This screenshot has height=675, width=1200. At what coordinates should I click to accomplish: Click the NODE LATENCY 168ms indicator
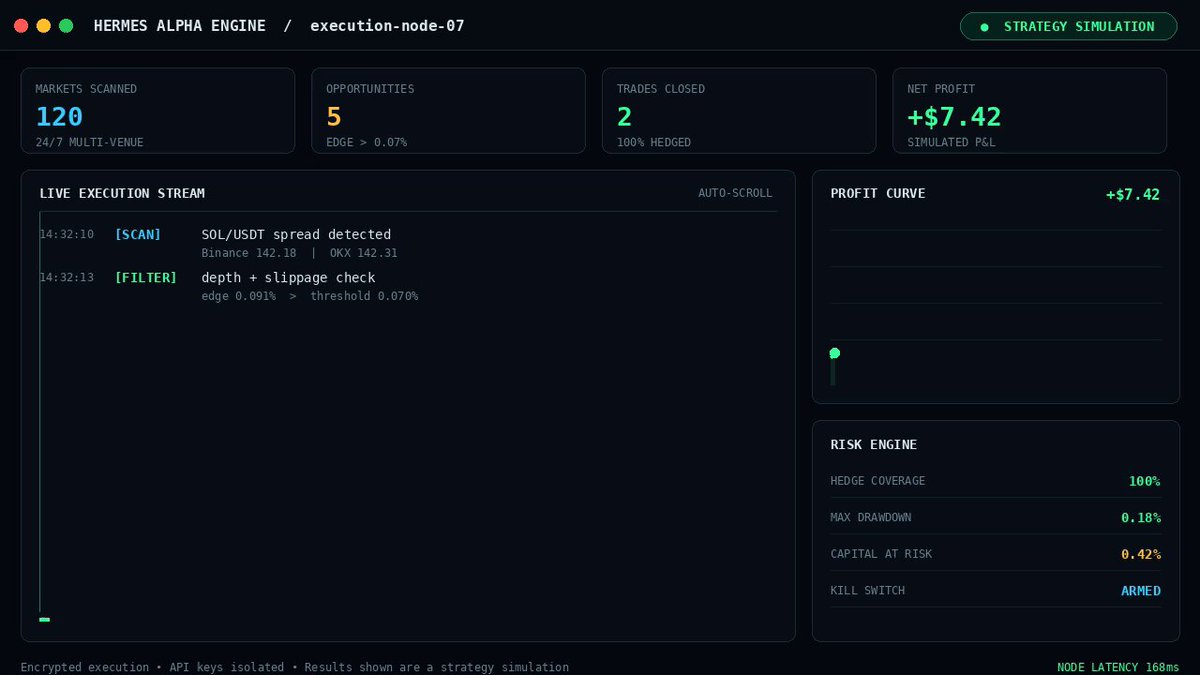point(1118,667)
